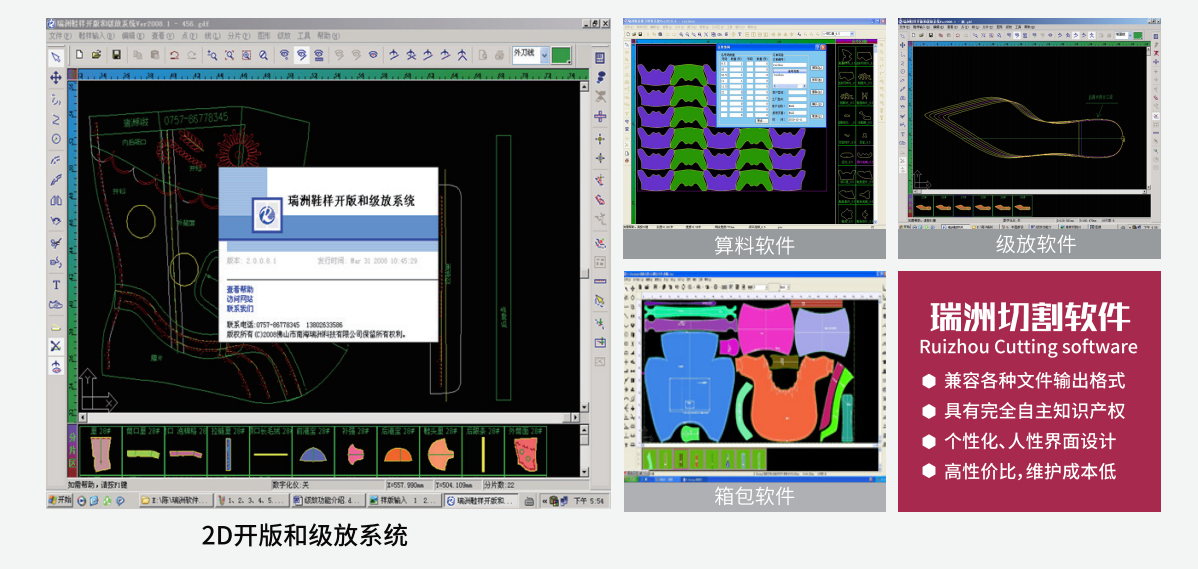
Task: Click the 访问网站 link in about dialog
Action: 240,299
